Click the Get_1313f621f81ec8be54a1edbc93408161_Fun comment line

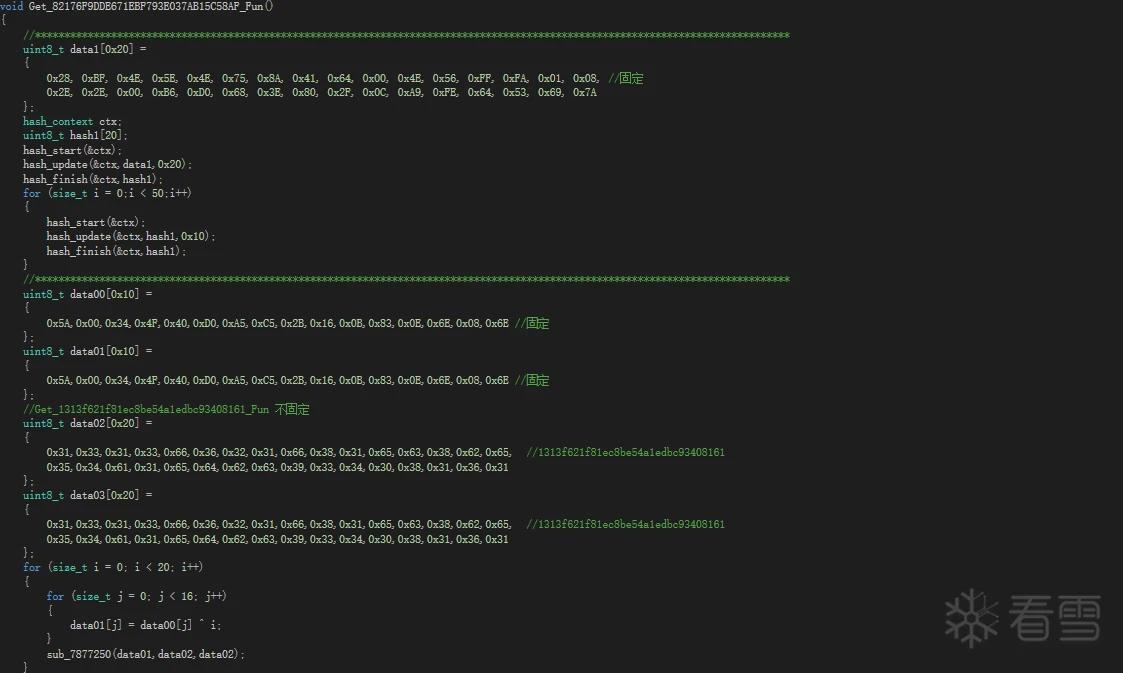(166, 410)
